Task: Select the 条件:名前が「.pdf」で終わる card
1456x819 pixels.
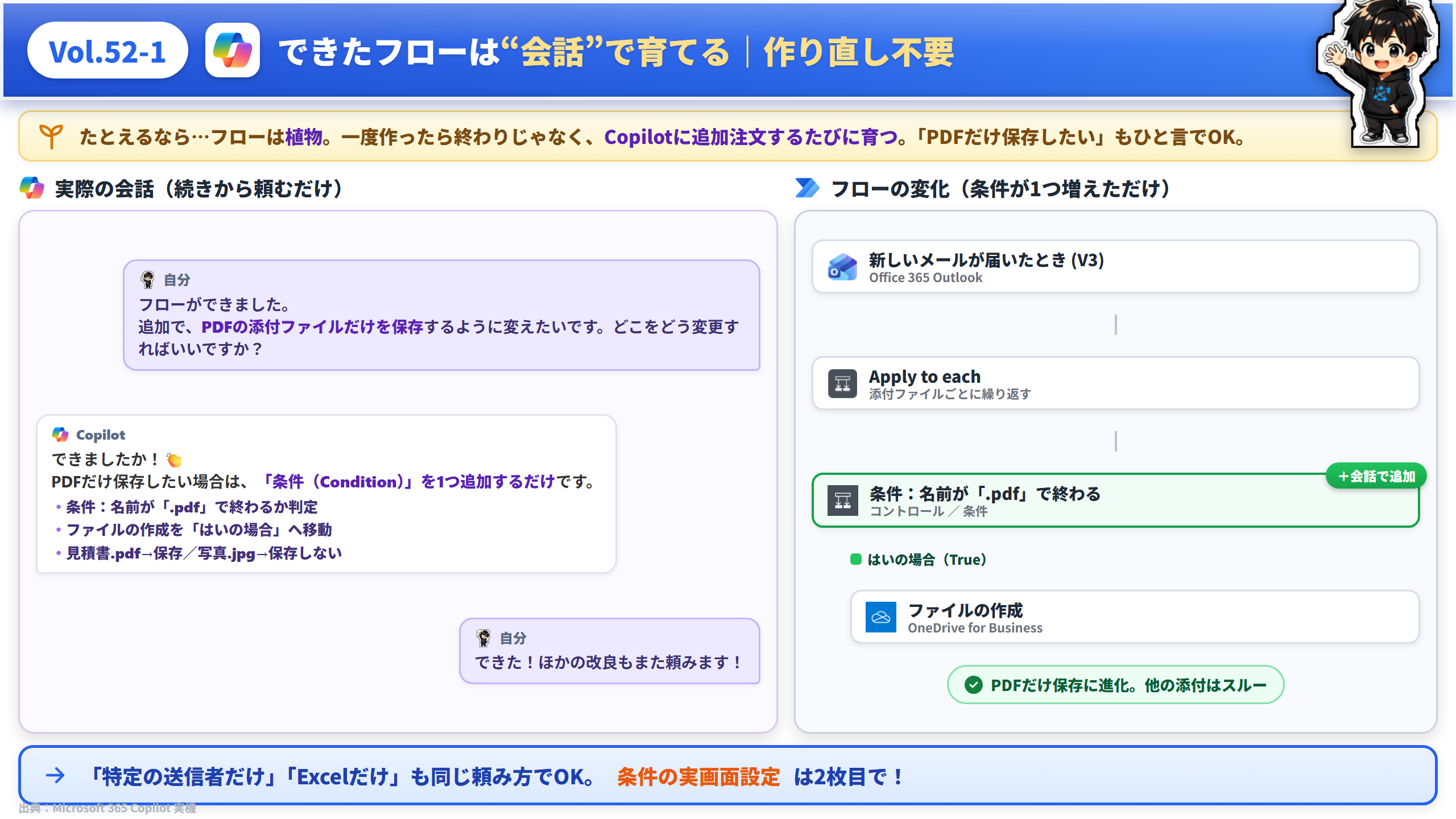Action: click(x=1115, y=500)
